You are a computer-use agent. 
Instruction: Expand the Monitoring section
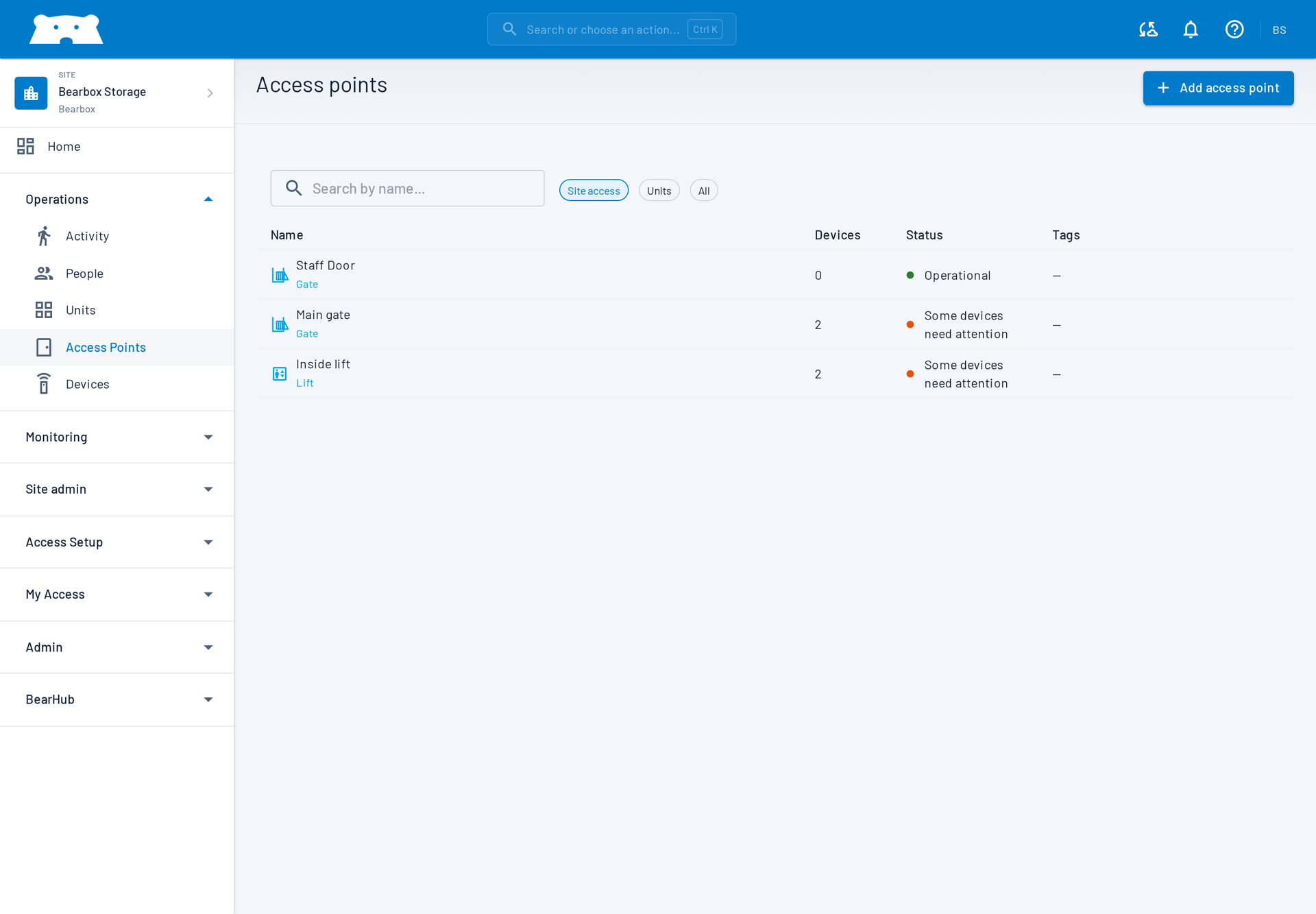coord(117,437)
